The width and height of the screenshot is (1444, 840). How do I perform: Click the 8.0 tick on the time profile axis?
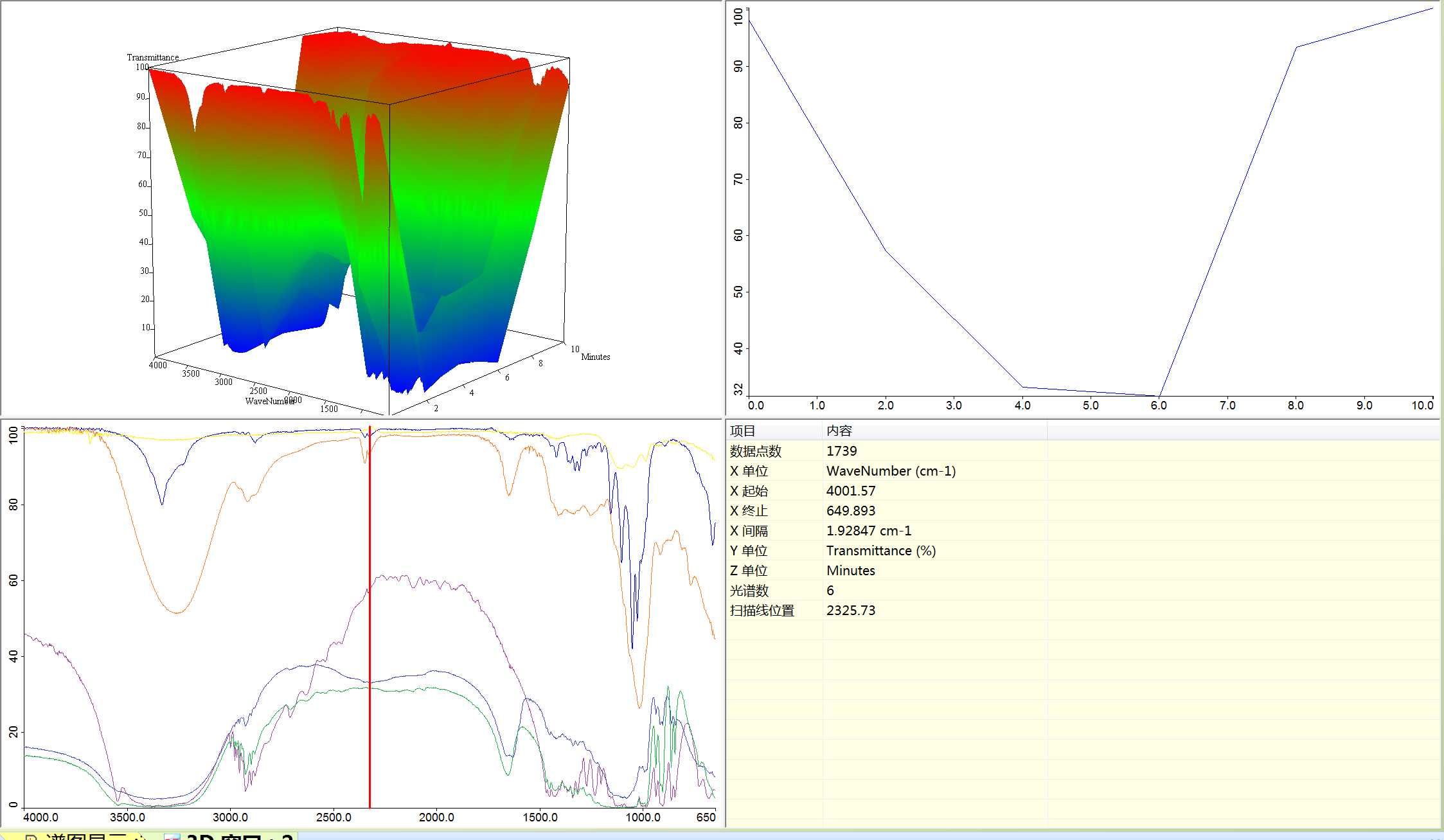1296,406
